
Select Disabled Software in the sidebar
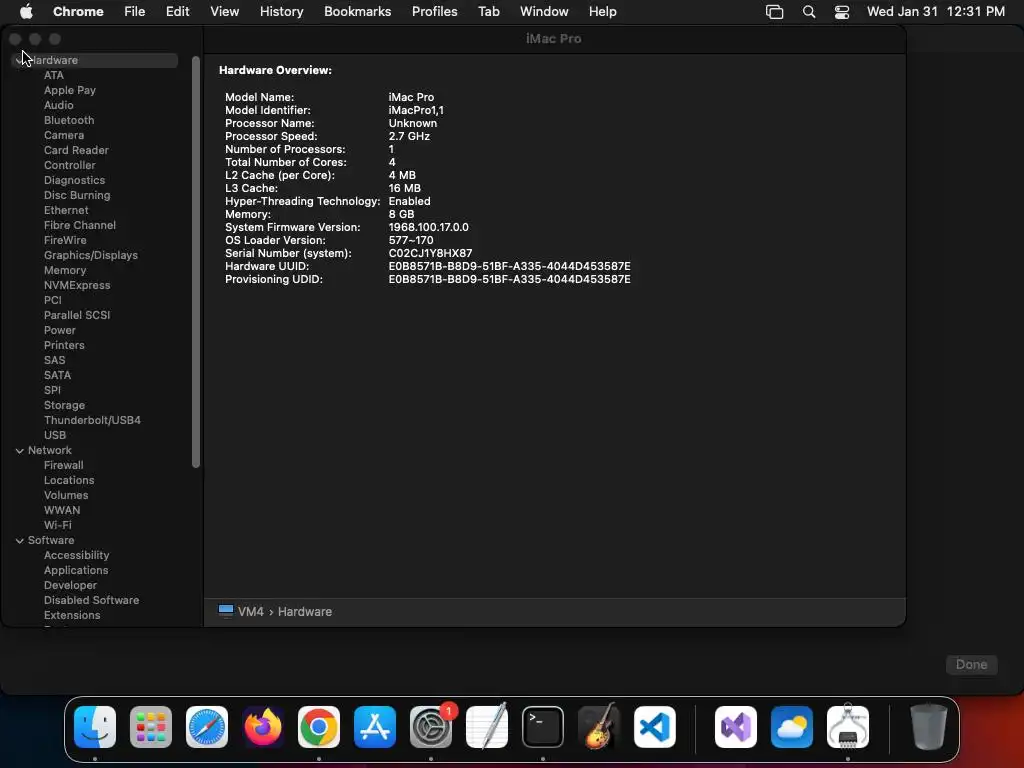[91, 601]
